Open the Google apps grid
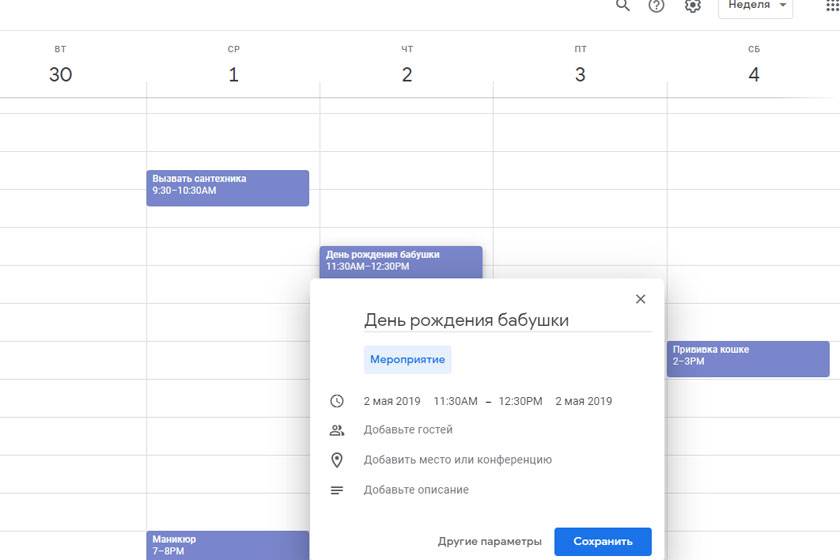The image size is (840, 560). tap(831, 6)
